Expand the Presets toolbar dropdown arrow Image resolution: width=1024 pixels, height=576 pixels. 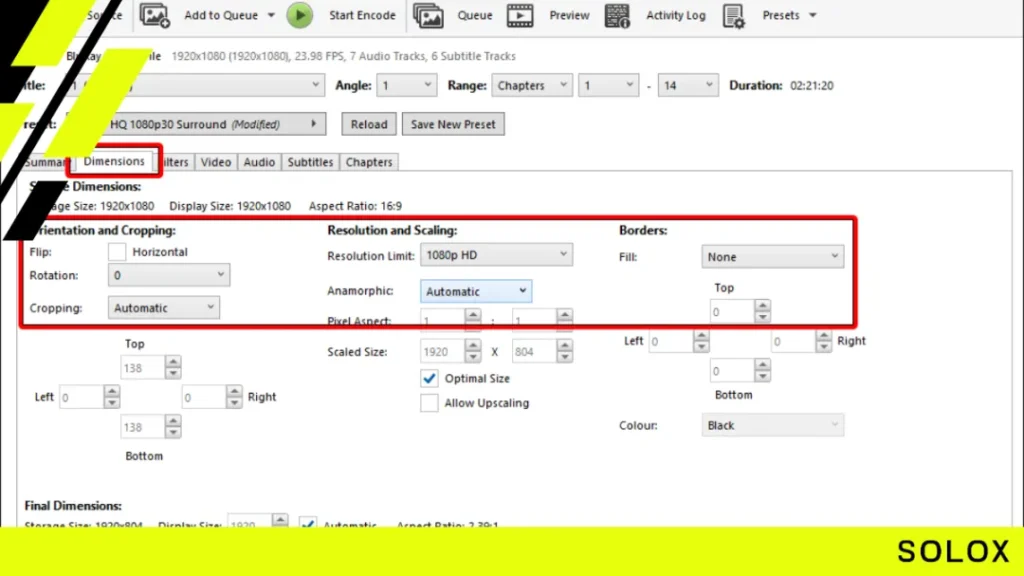tap(812, 15)
